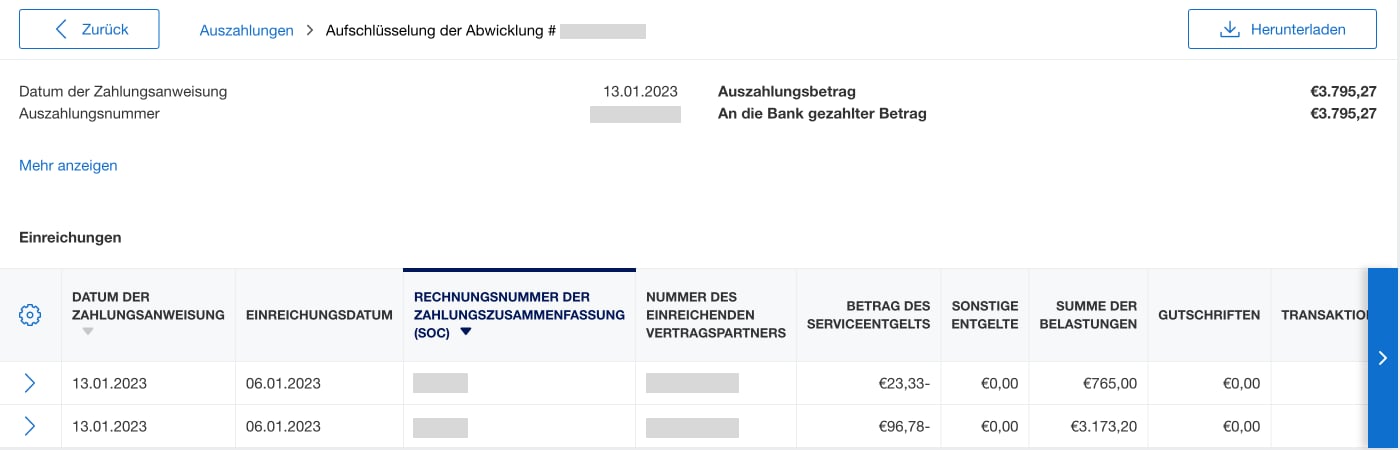
Task: Click the Betrag des Serviceentgelts header
Action: pos(887,315)
